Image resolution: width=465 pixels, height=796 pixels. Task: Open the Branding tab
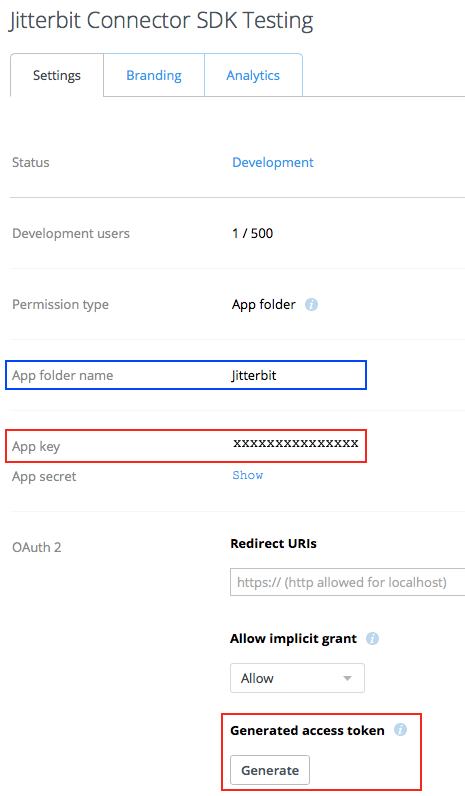(x=154, y=75)
